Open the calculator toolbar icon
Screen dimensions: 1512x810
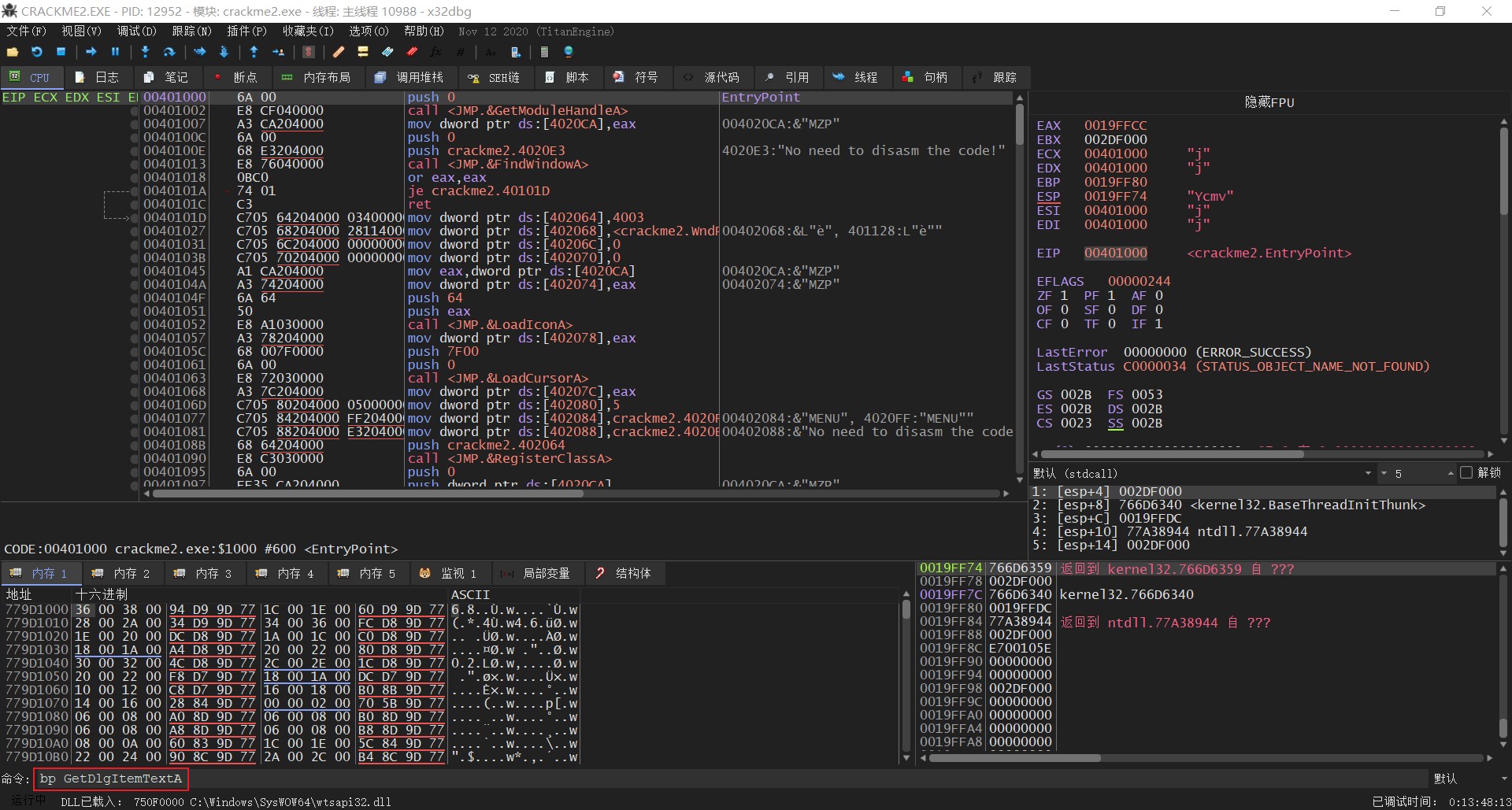[543, 52]
